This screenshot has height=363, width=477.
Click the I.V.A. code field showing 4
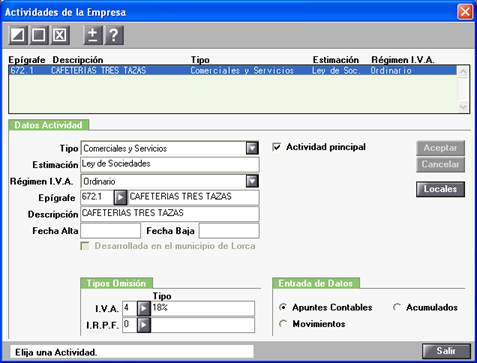point(130,308)
